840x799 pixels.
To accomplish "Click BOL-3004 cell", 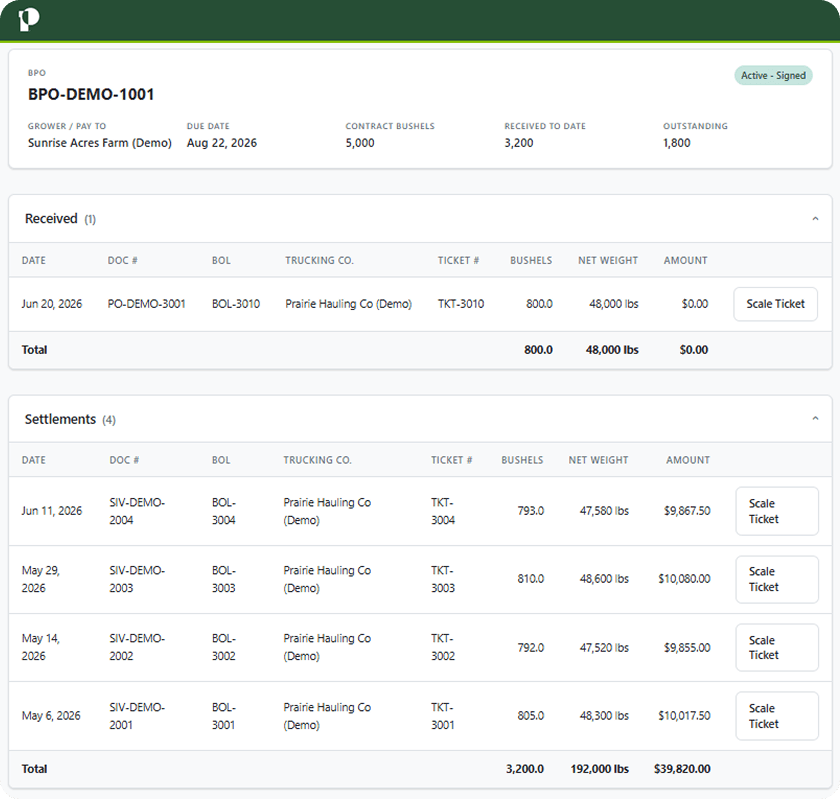I will tap(224, 511).
